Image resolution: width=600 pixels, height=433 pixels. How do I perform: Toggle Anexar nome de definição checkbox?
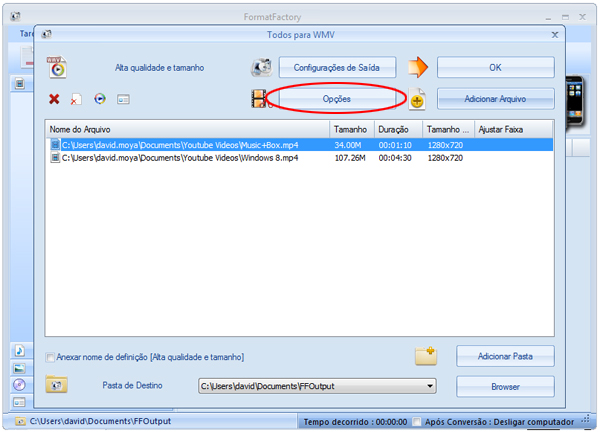point(51,357)
